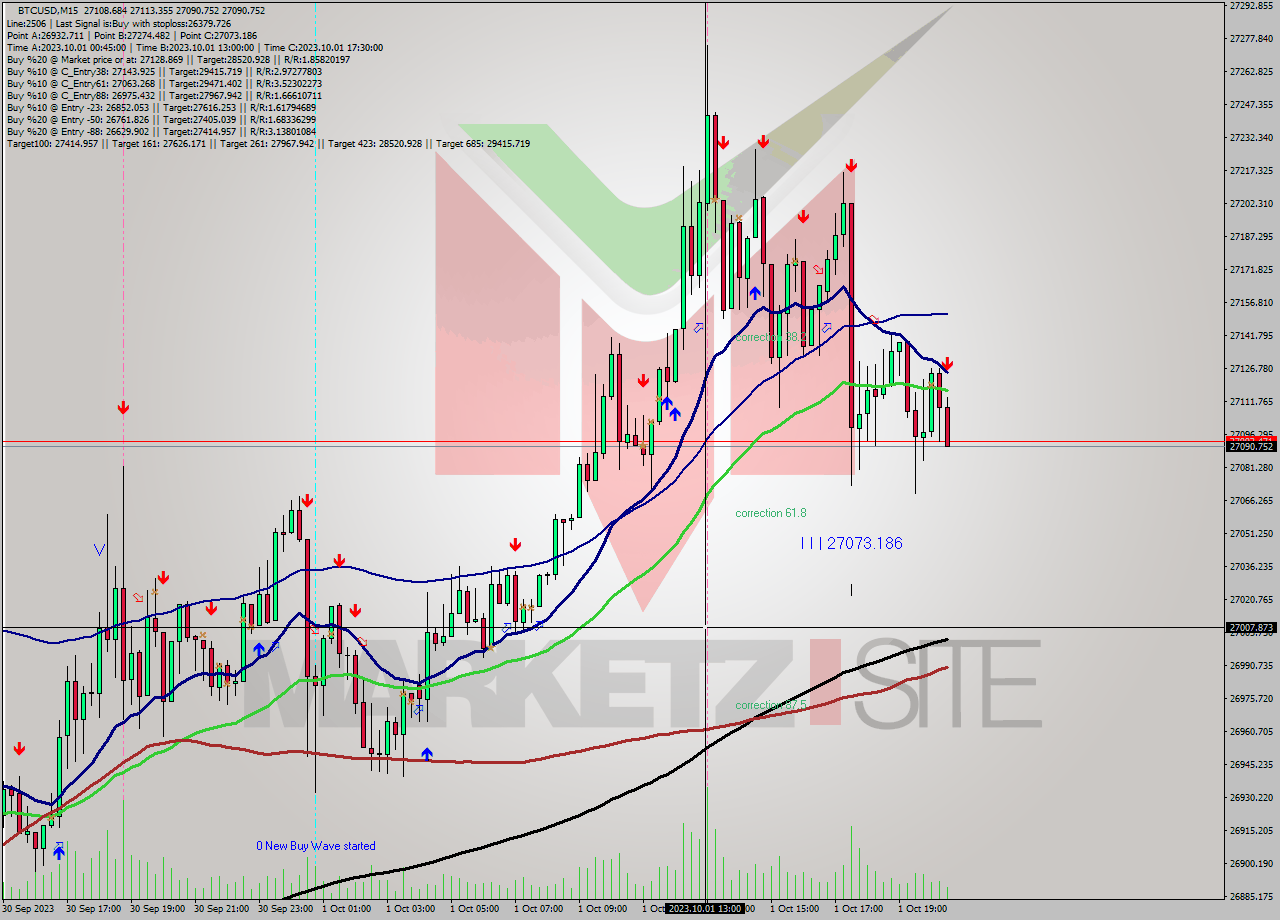Image resolution: width=1280 pixels, height=920 pixels.
Task: Click the 26990.735 price axis label
Action: pyautogui.click(x=1251, y=665)
